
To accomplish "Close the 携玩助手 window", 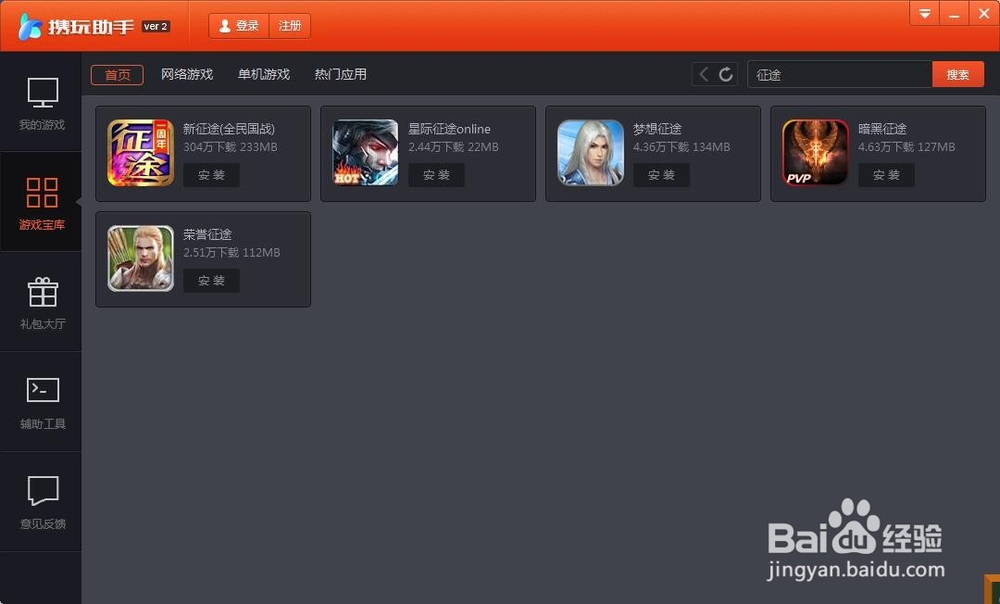I will (984, 13).
